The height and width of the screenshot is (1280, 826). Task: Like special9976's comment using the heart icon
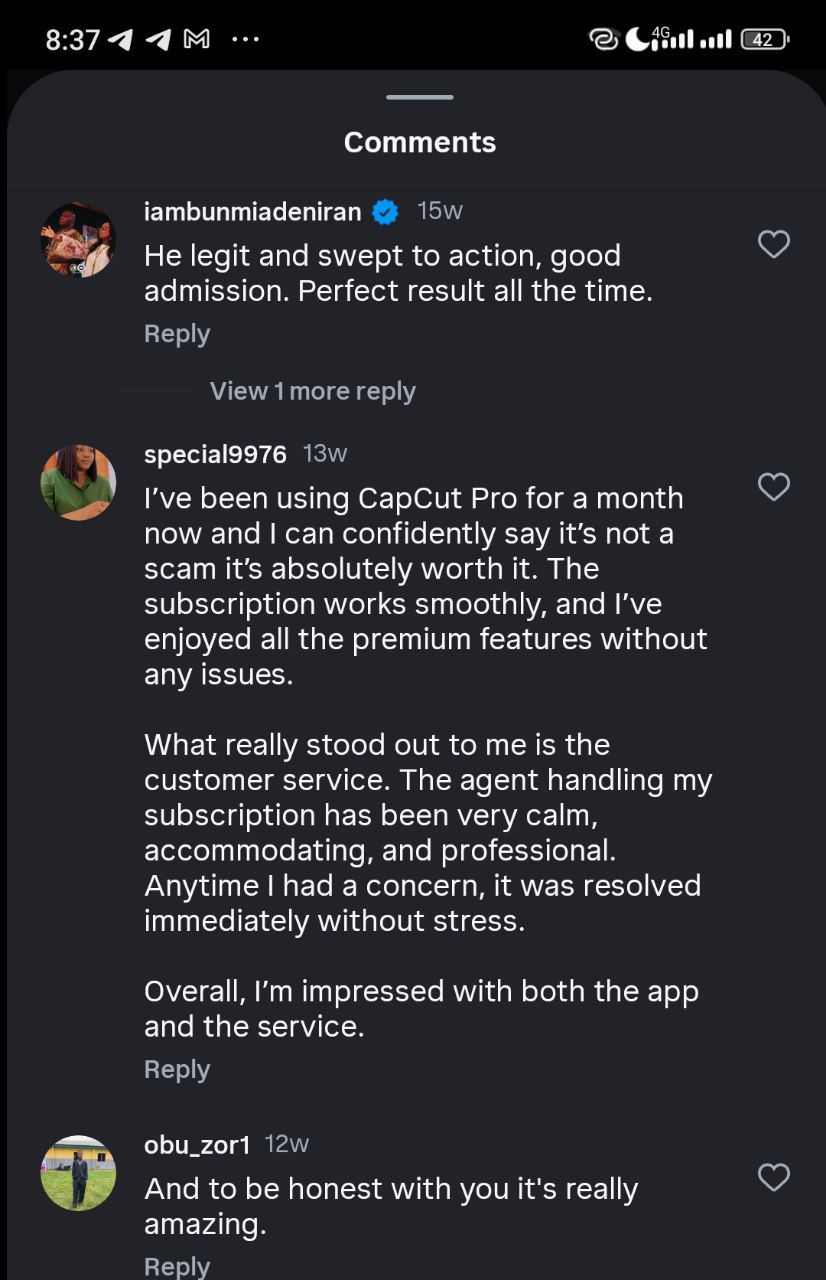tap(773, 487)
